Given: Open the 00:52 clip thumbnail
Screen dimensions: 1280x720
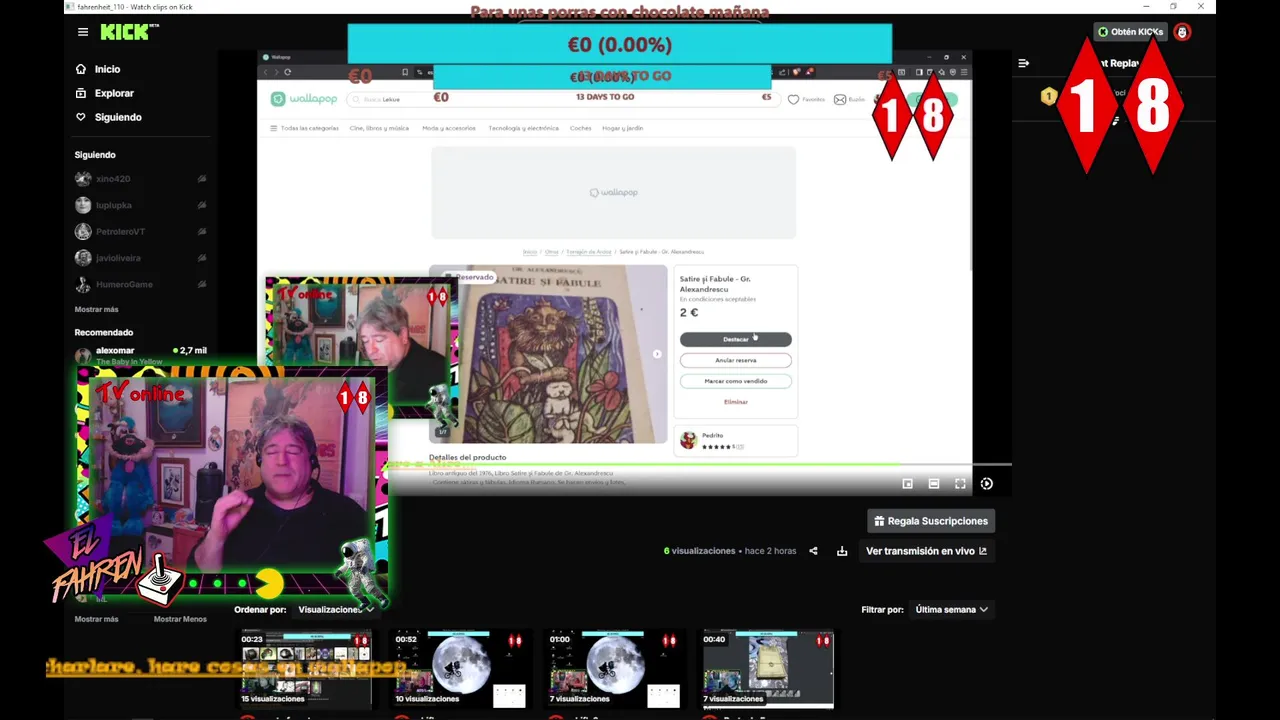Looking at the screenshot, I should coord(458,668).
